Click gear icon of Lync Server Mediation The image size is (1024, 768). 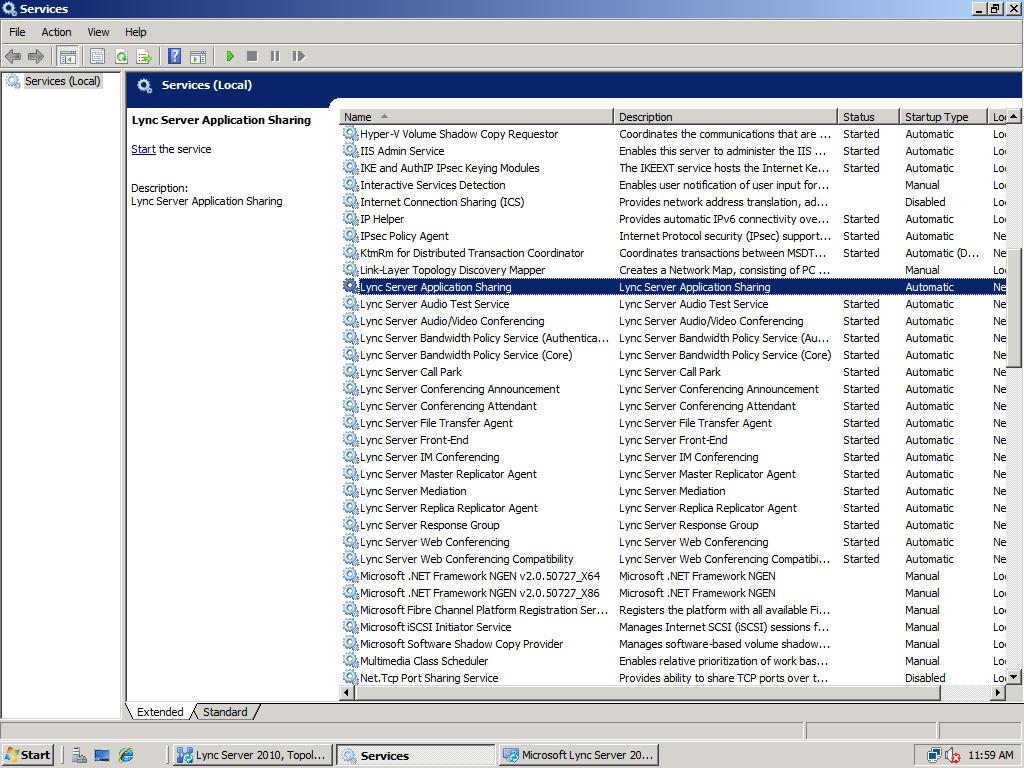(351, 490)
